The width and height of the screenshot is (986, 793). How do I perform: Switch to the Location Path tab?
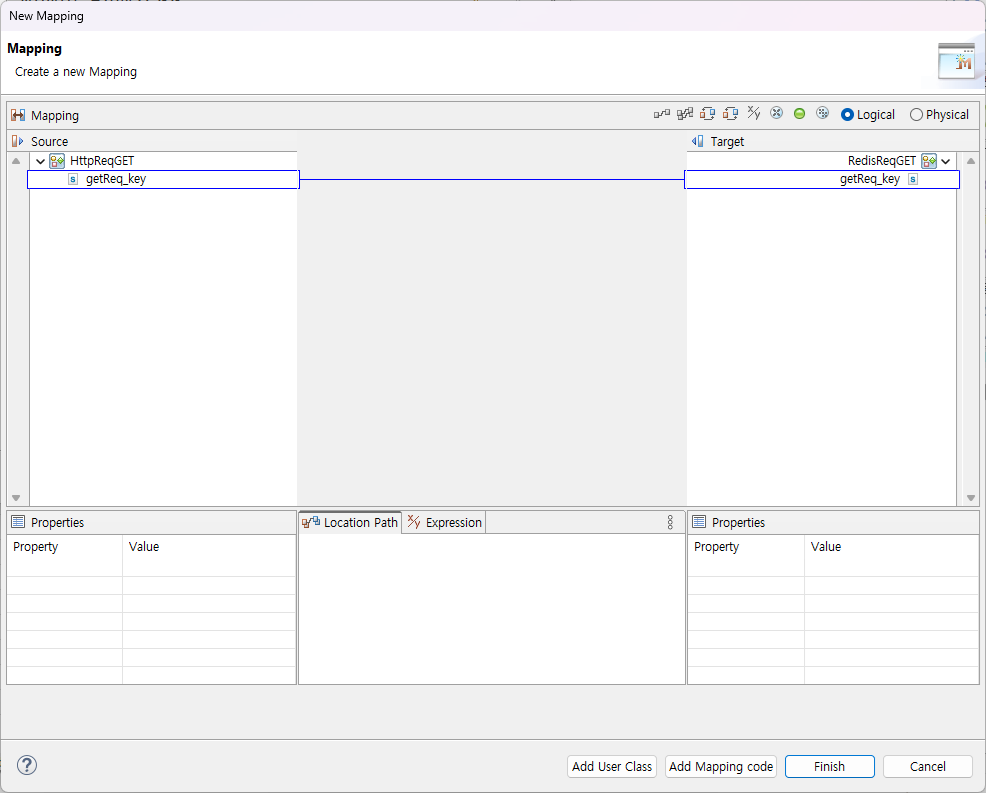(x=350, y=521)
